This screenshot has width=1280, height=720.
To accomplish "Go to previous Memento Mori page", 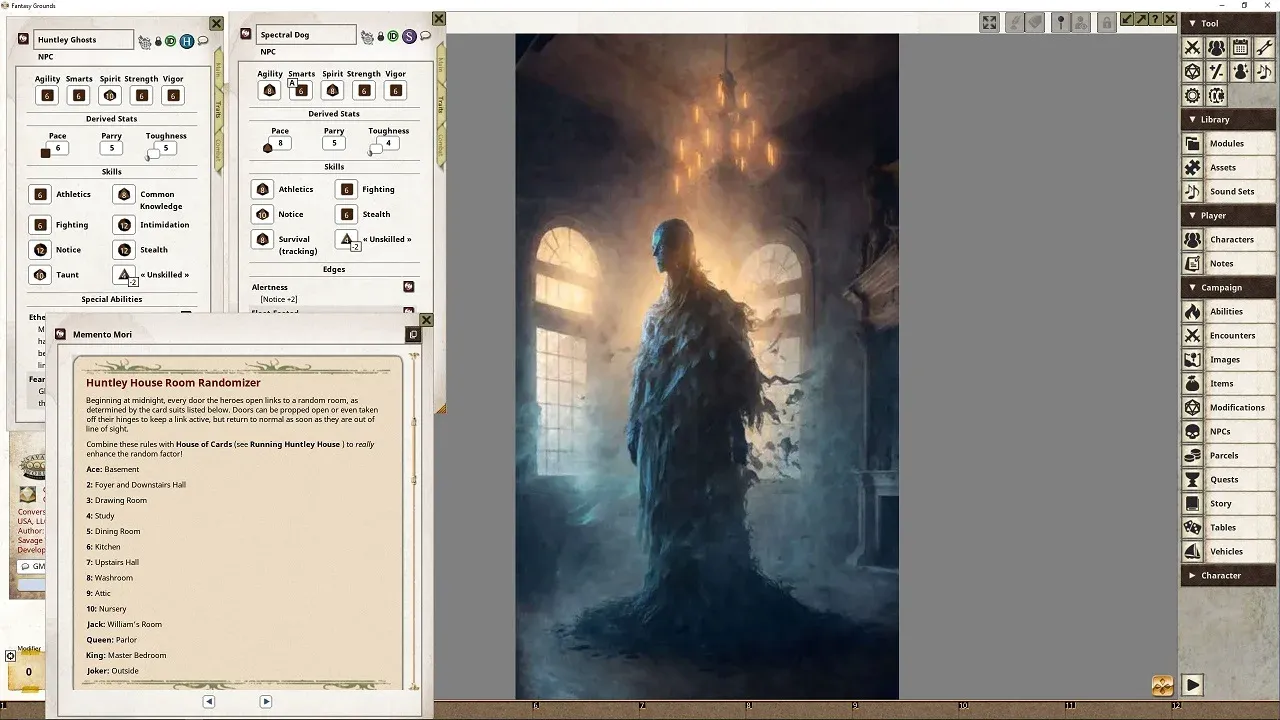I will pyautogui.click(x=209, y=701).
